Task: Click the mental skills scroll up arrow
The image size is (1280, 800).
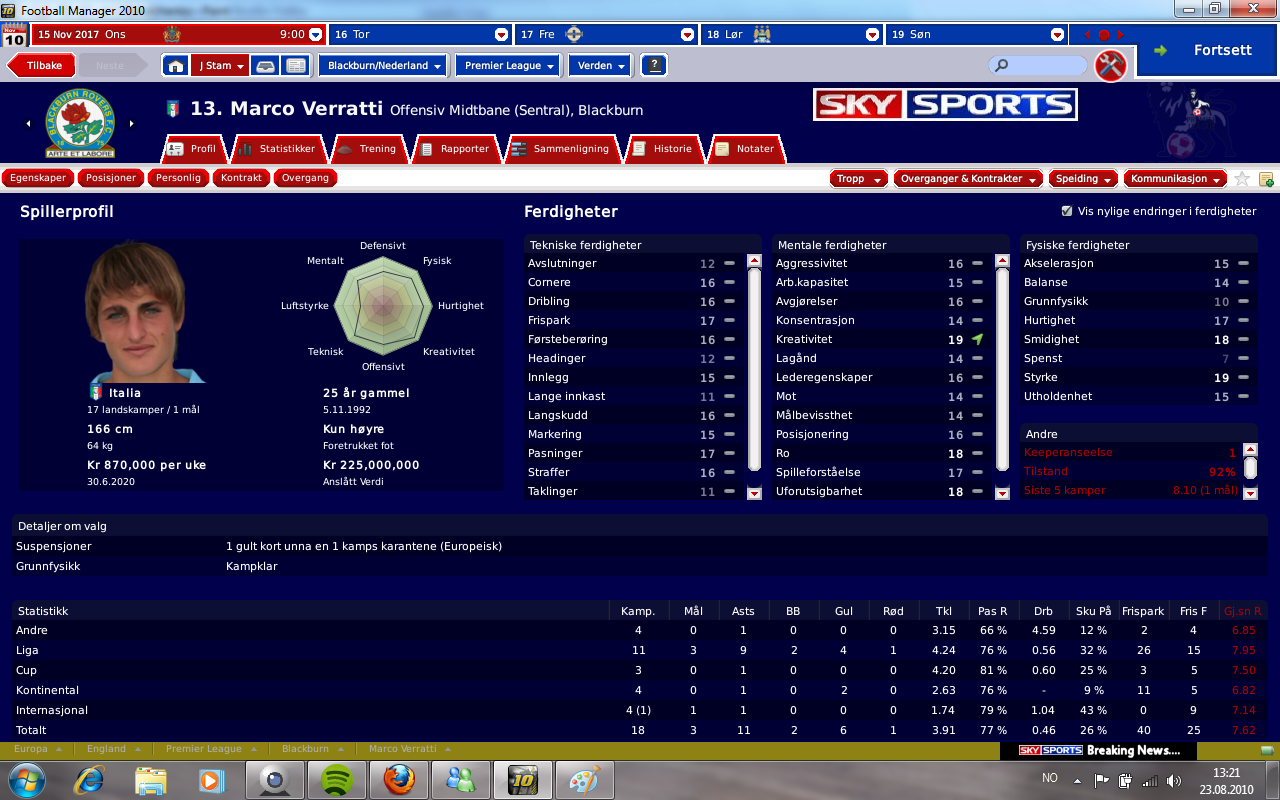Action: (1002, 261)
